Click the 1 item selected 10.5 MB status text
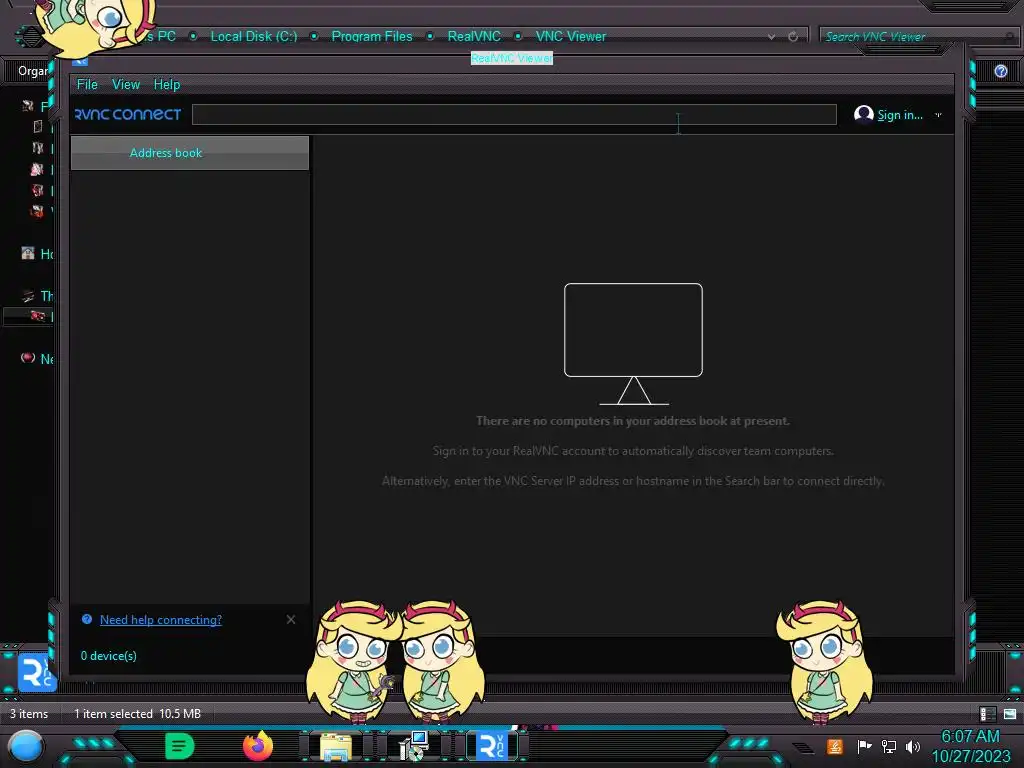Screen dimensions: 1024x768 (x=137, y=714)
